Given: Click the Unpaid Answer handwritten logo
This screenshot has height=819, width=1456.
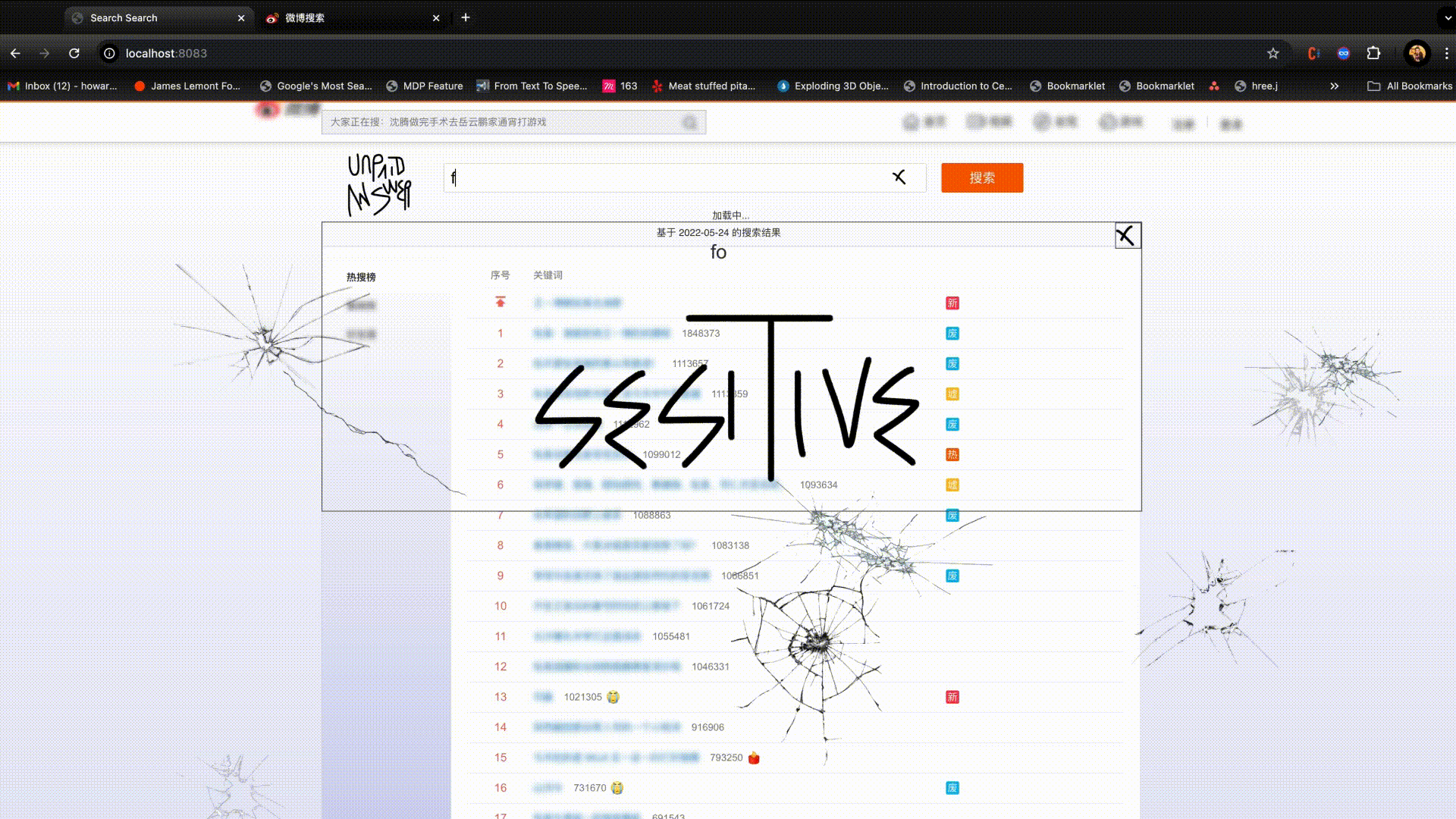Looking at the screenshot, I should click(x=378, y=184).
